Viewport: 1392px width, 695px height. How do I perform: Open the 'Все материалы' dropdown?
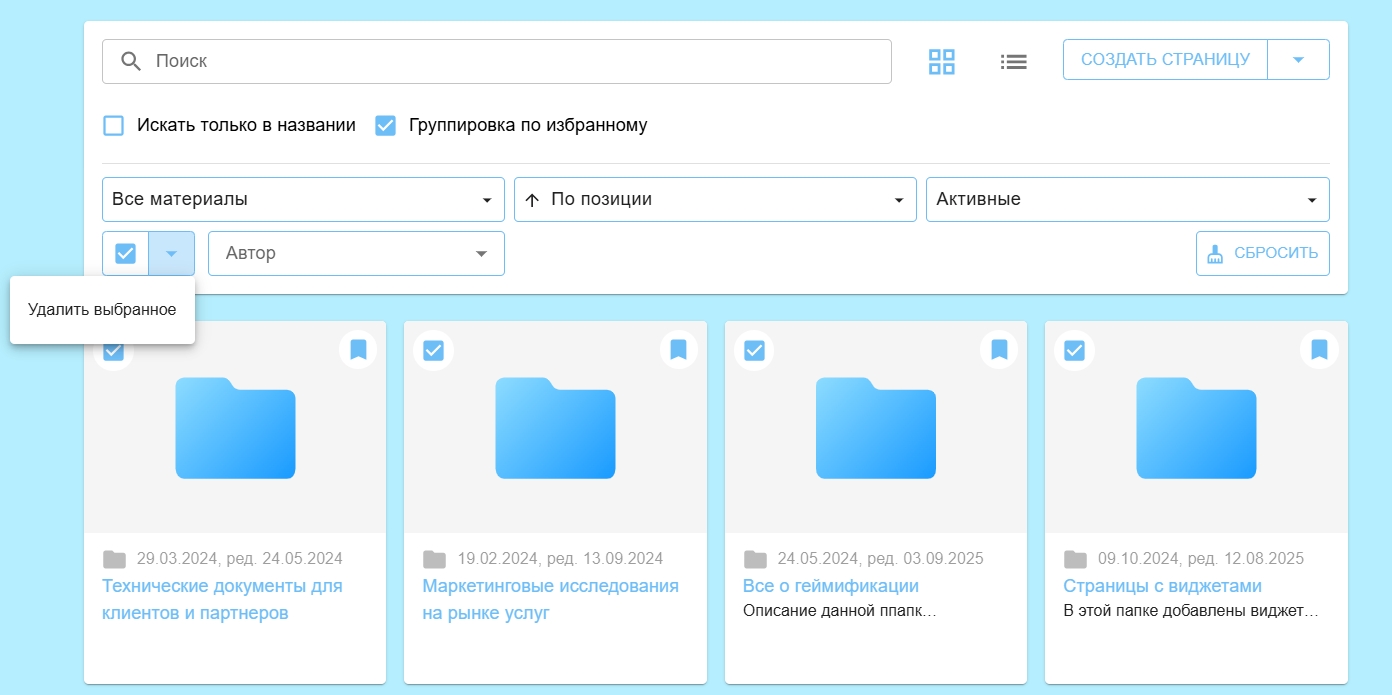pos(302,199)
